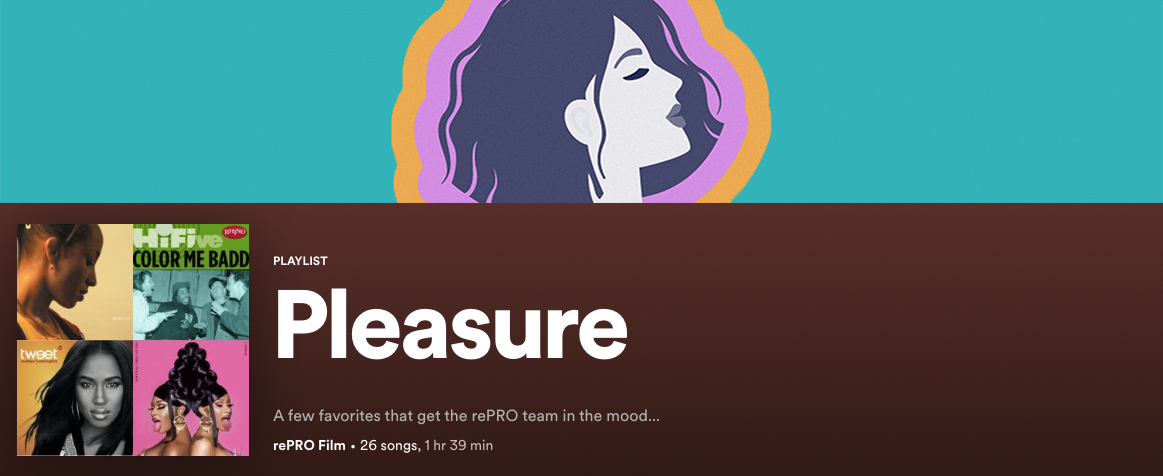This screenshot has height=476, width=1163.
Task: Select the playlist description about the rePRO team
Action: click(467, 415)
